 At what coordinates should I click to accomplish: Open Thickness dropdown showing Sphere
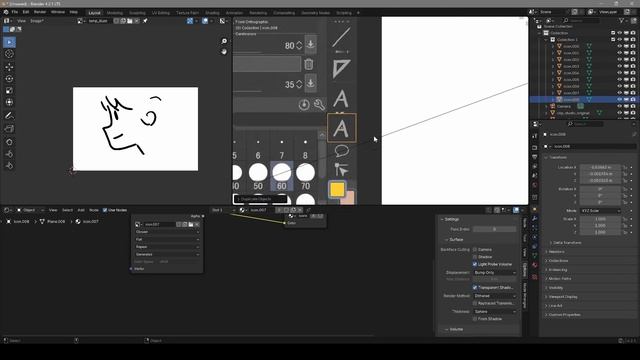495,311
